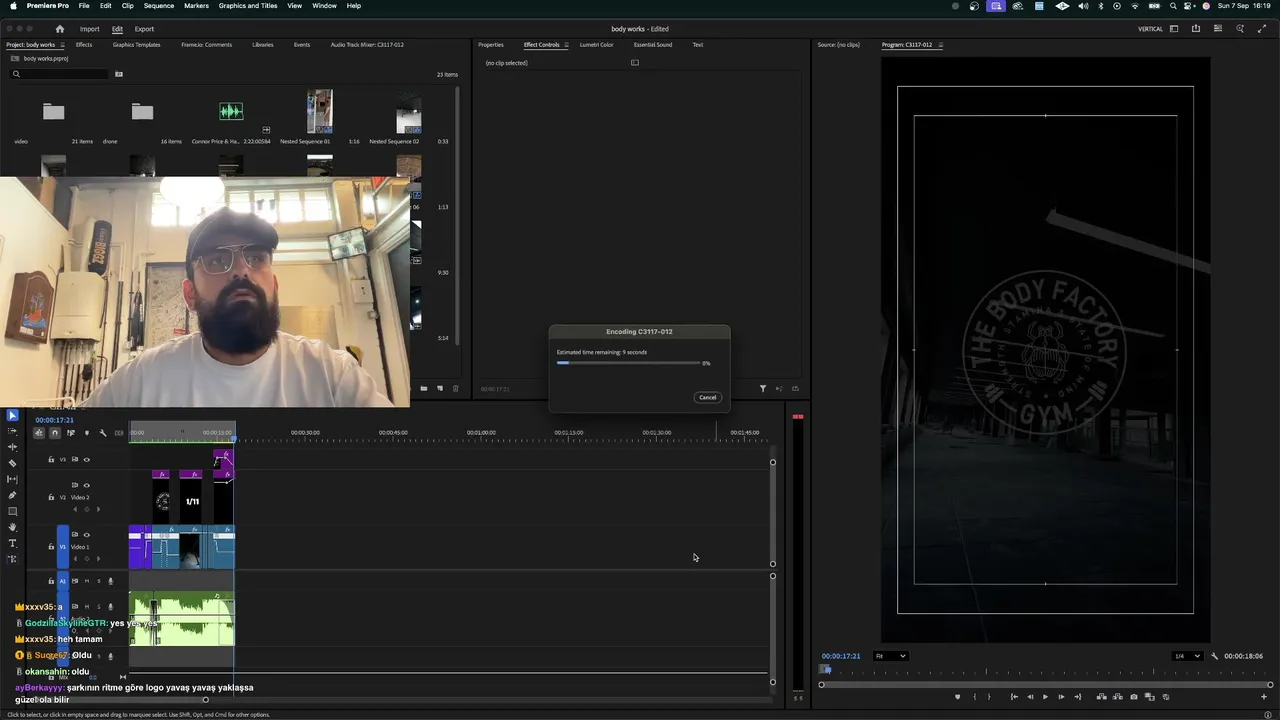Click the find bin icon beside project search
This screenshot has width=1280, height=720.
point(118,74)
